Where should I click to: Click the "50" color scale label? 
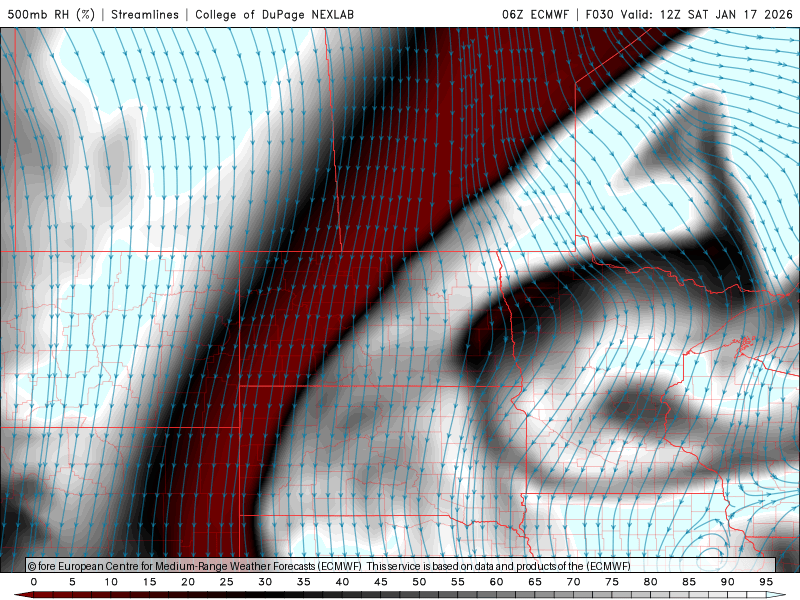[x=419, y=582]
